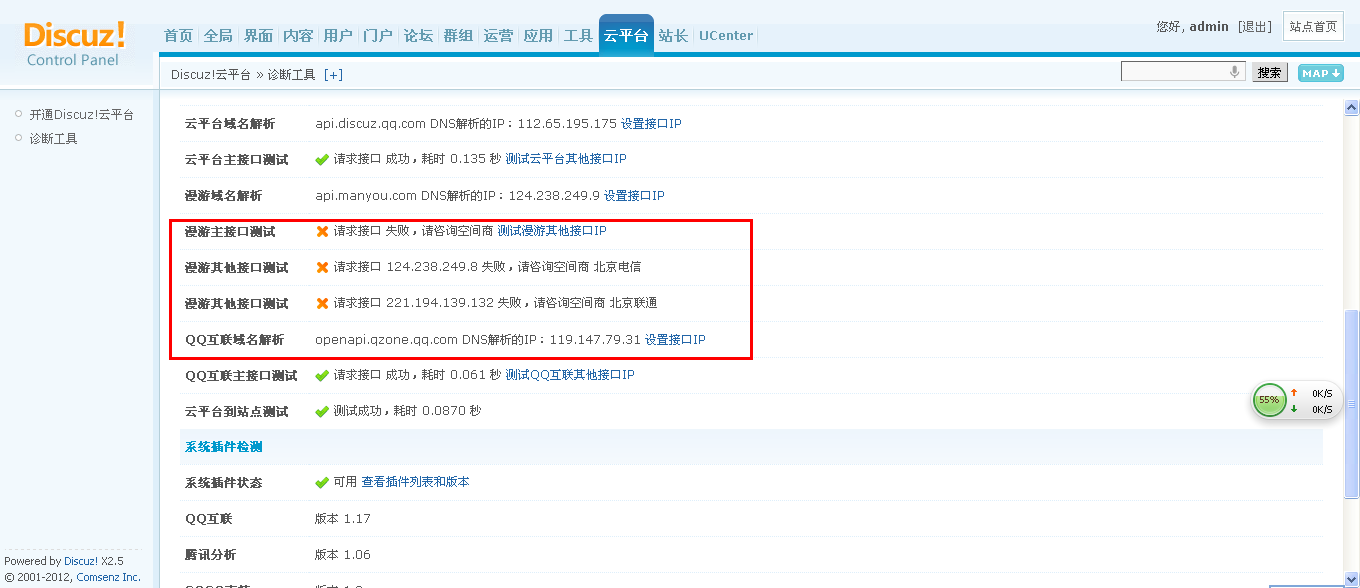1360x588 pixels.
Task: Select the 云平台 tab
Action: tap(626, 35)
